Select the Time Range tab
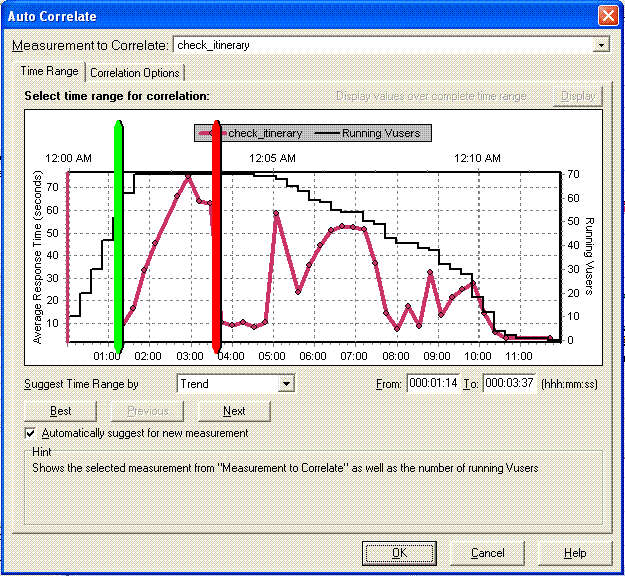Screen dimensions: 625x576 pyautogui.click(x=49, y=72)
